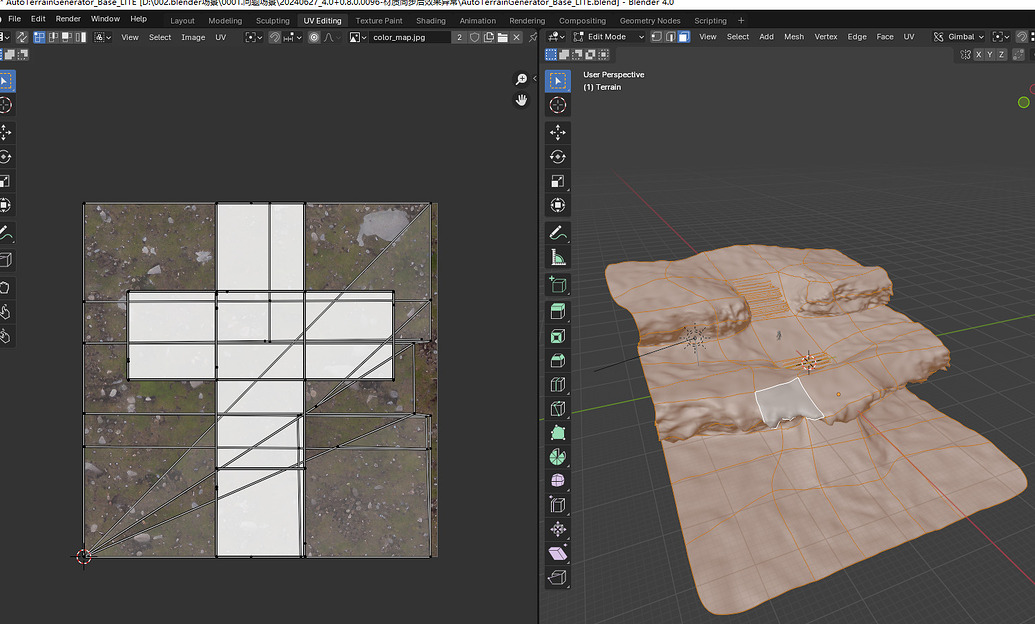The image size is (1035, 624).
Task: Enable UV vertex selection mode
Action: (x=40, y=37)
